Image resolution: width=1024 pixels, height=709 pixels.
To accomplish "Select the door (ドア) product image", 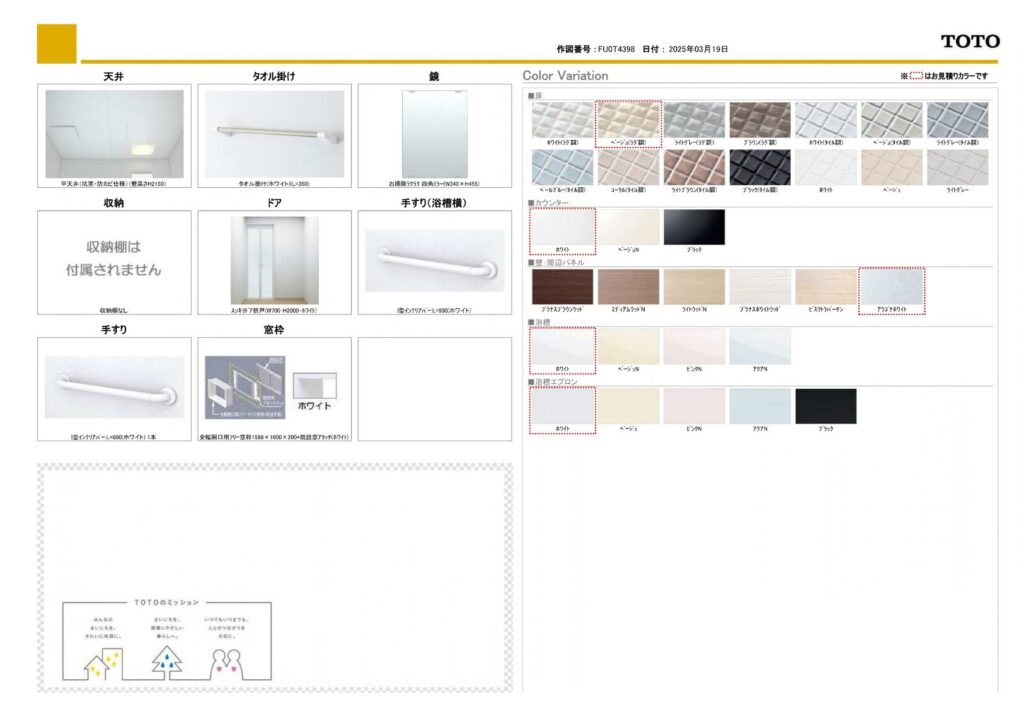I will coord(274,260).
